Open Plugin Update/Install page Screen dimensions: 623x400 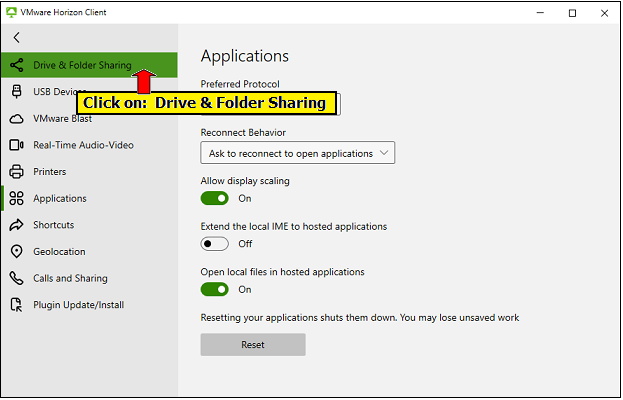pos(89,305)
